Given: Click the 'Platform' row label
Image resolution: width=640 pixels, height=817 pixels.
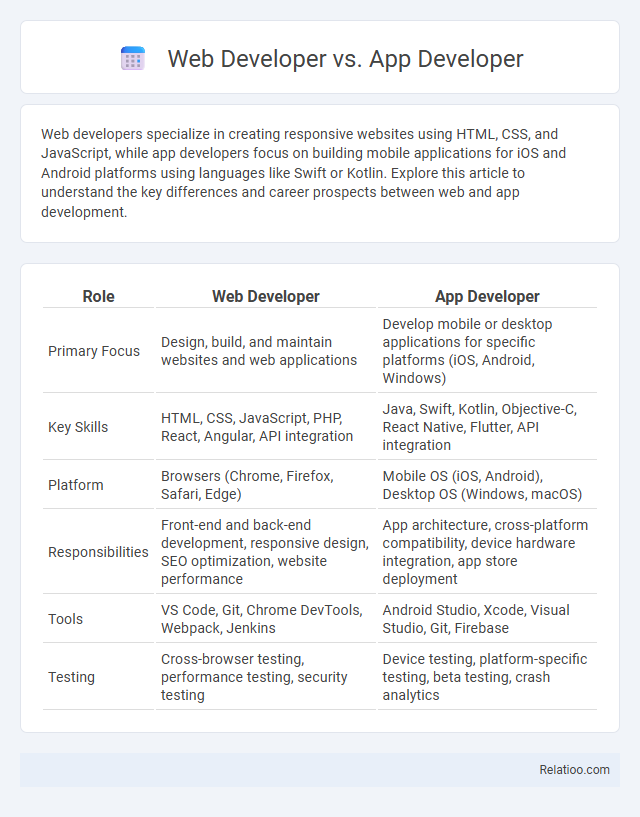Looking at the screenshot, I should (76, 485).
